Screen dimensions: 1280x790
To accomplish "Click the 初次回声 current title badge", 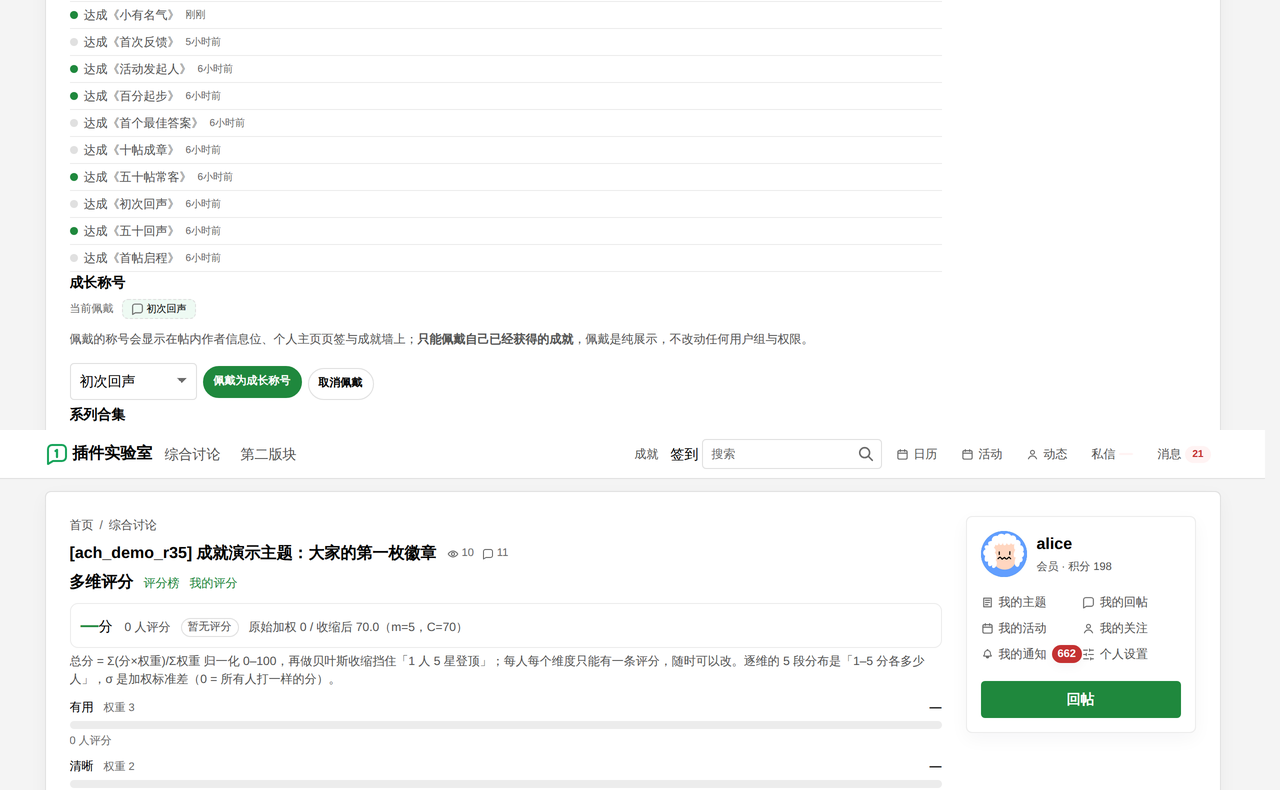I will coord(159,309).
